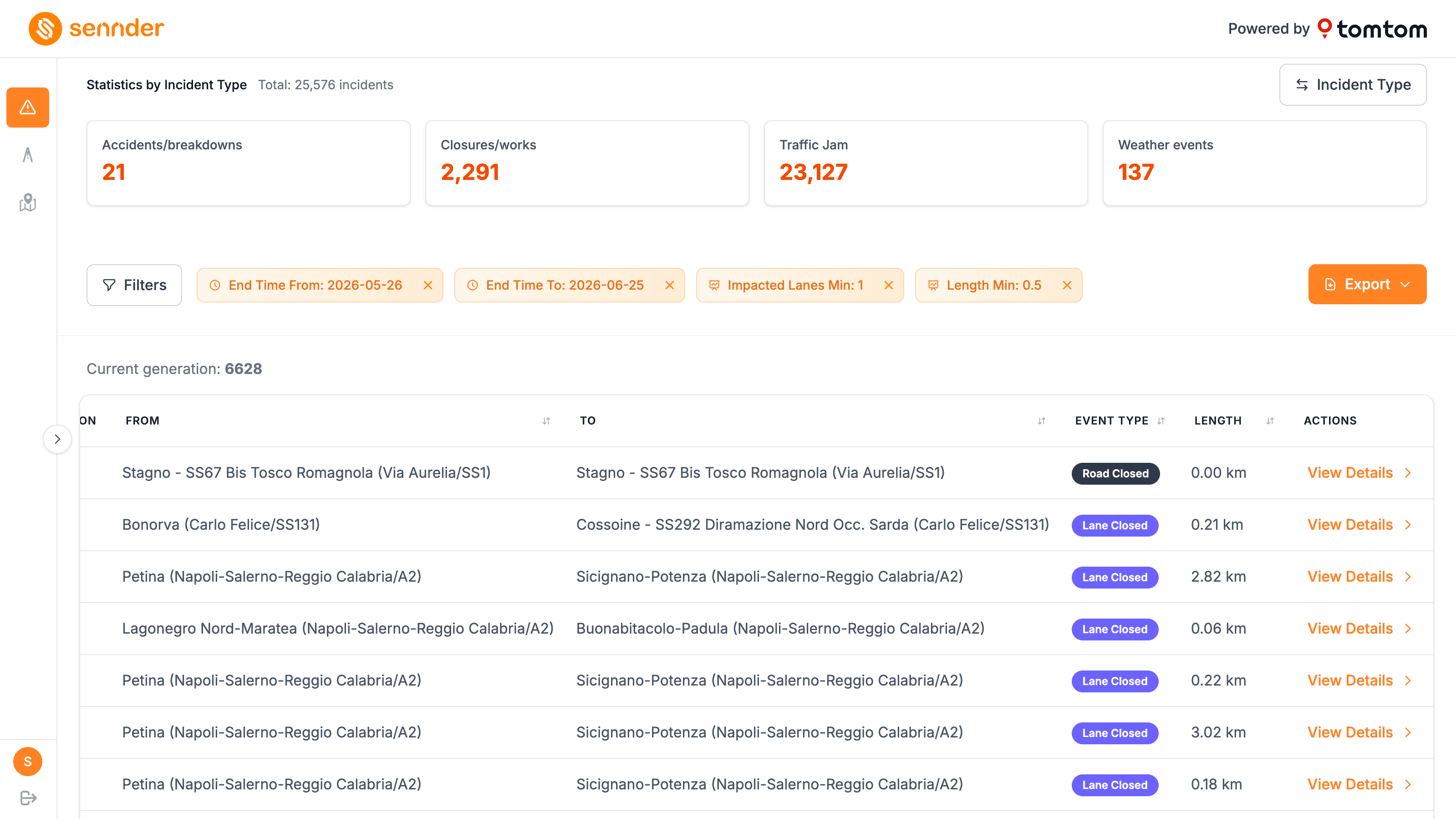The height and width of the screenshot is (819, 1456).
Task: Click Impacted Lanes Min: 1 chip label
Action: [x=795, y=285]
